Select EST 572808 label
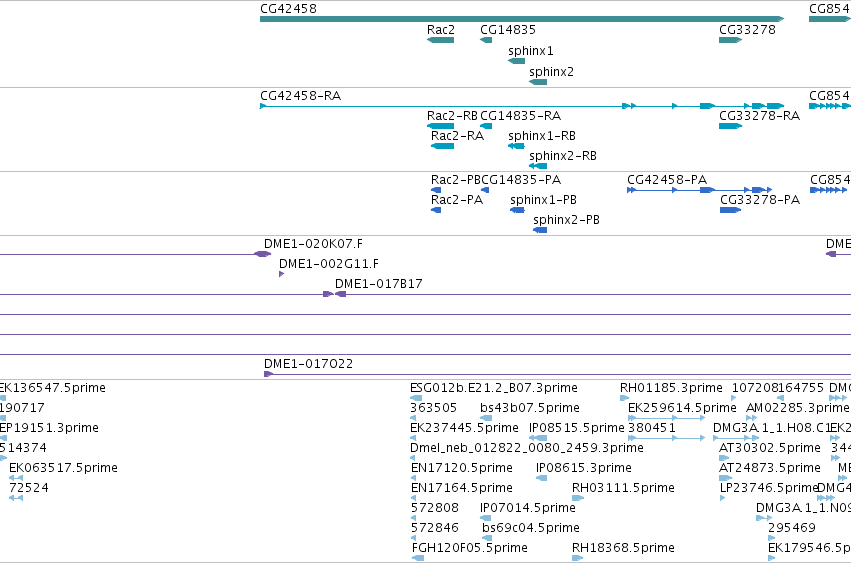This screenshot has height=563, width=851. [435, 508]
